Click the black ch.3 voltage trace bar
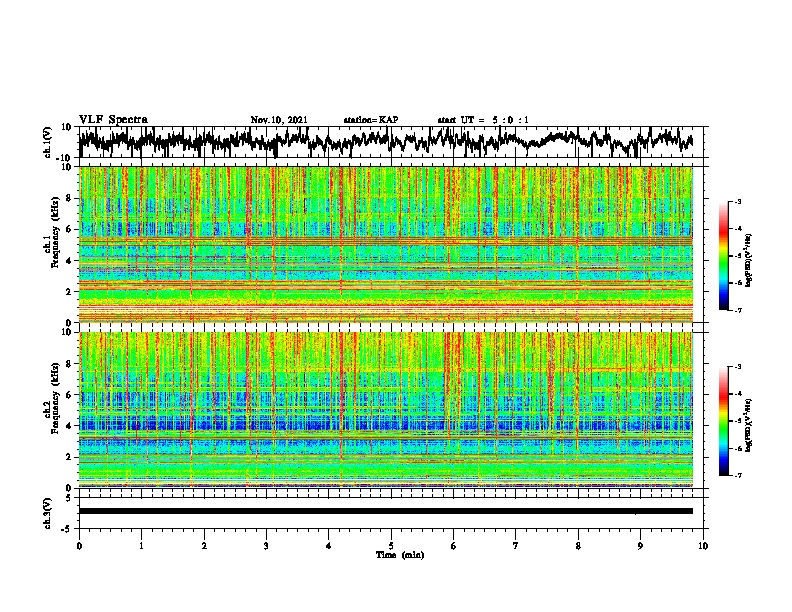This screenshot has width=792, height=612. pos(386,511)
